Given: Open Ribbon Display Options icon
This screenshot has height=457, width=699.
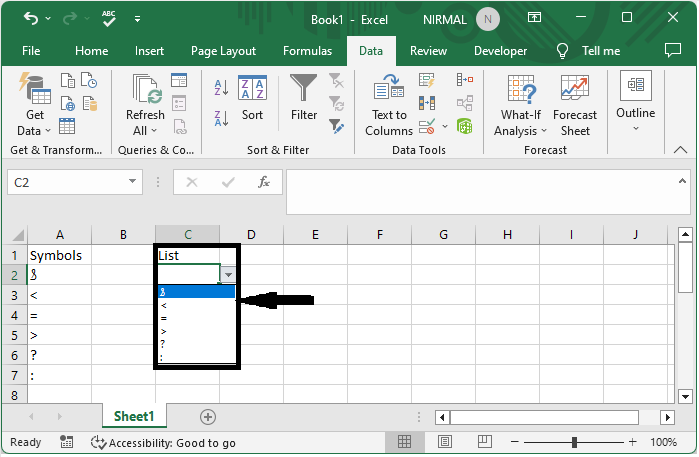Looking at the screenshot, I should 534,17.
